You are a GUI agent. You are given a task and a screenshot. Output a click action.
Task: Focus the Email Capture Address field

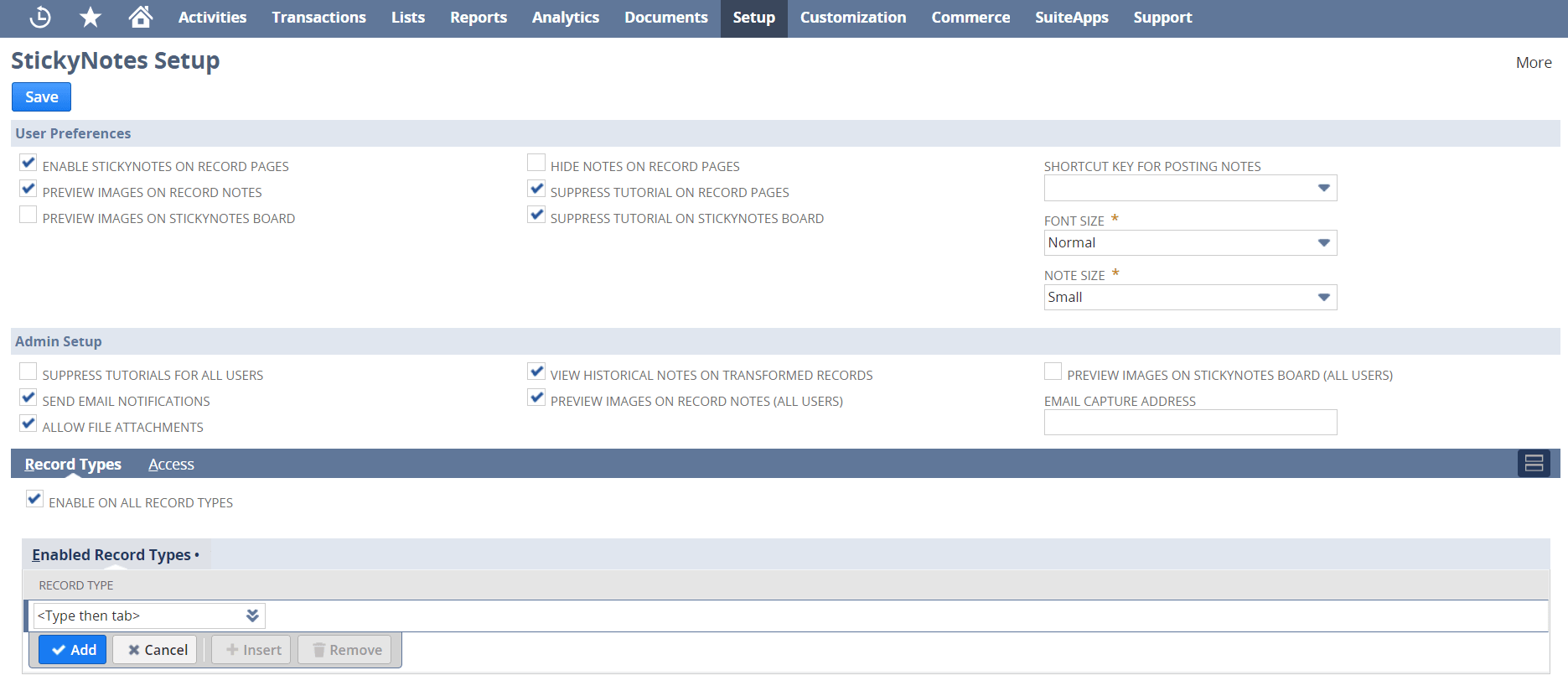click(1190, 423)
